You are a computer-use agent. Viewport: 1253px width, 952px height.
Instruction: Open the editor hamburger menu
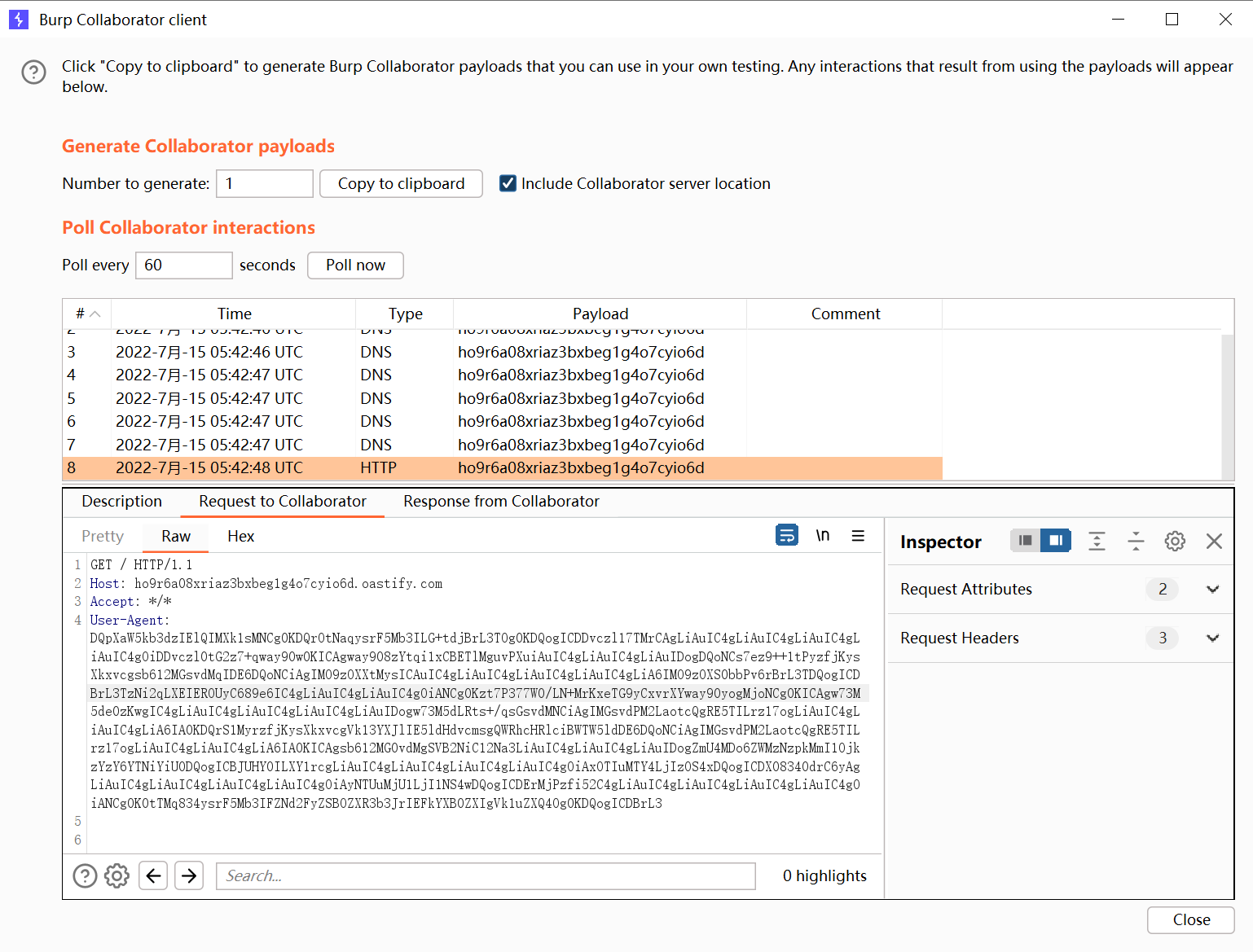click(x=858, y=535)
